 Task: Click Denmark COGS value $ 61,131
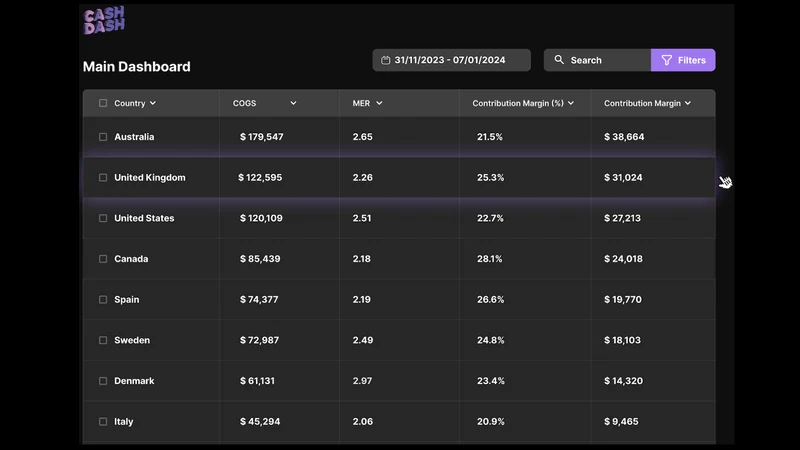[x=258, y=381]
